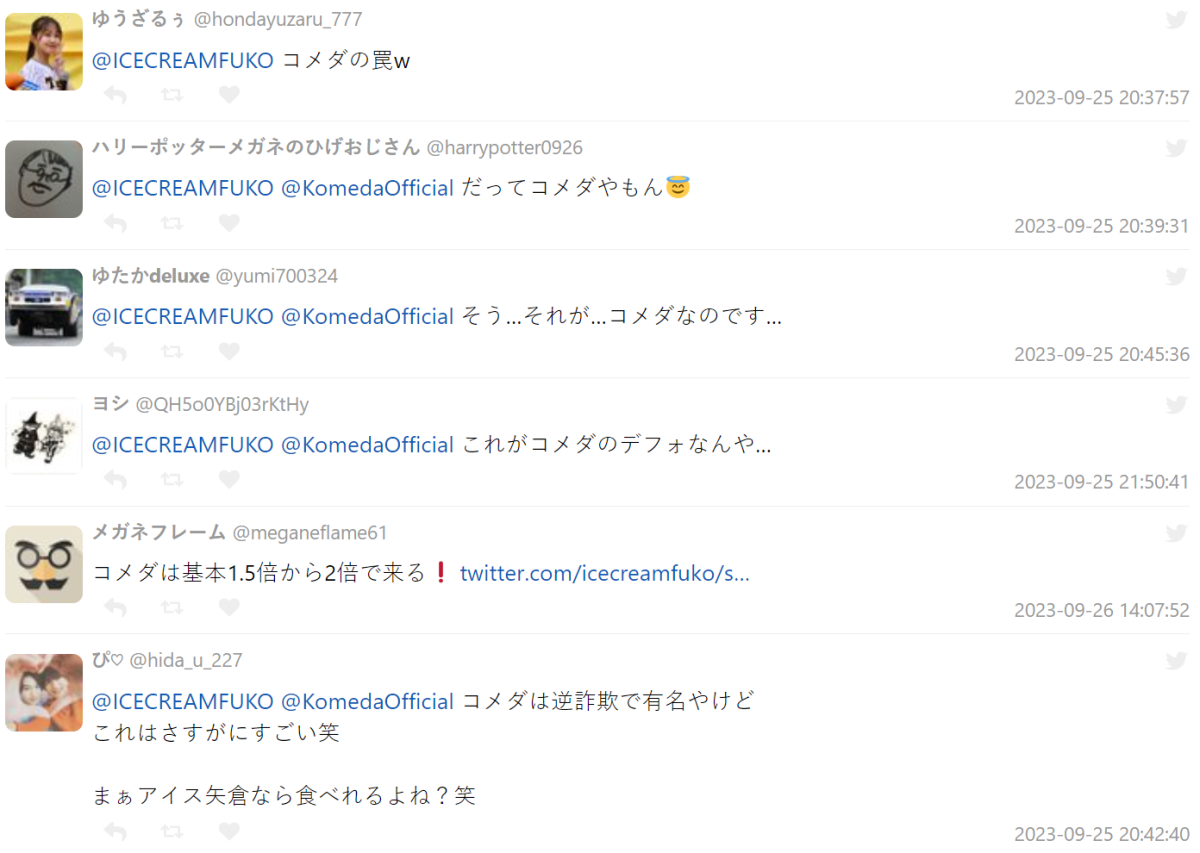Open @KomedaOfficial mention in harrypotter0926's tweet
This screenshot has height=853, width=1200.
pos(367,188)
